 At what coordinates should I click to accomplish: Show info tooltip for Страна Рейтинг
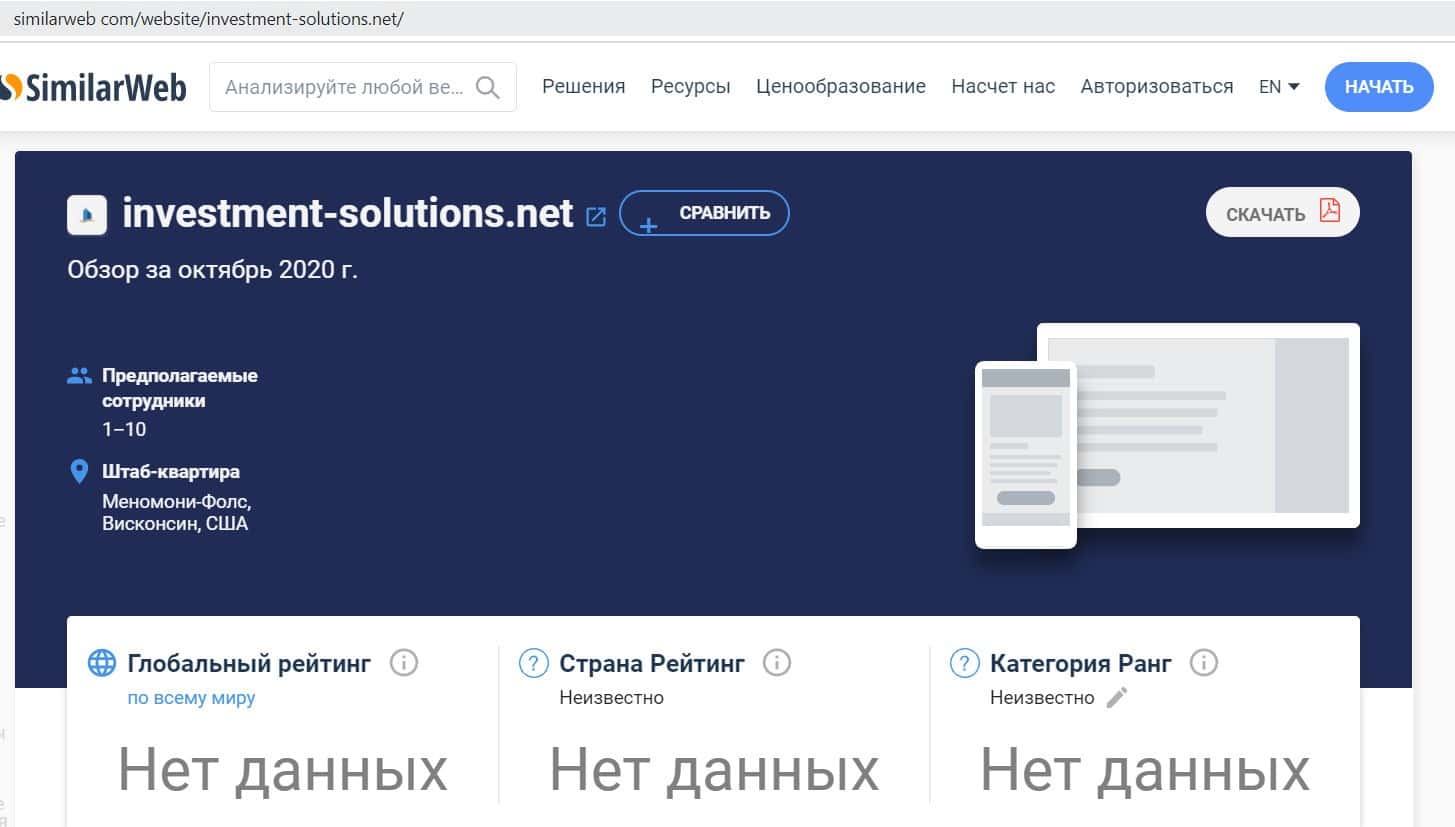777,662
